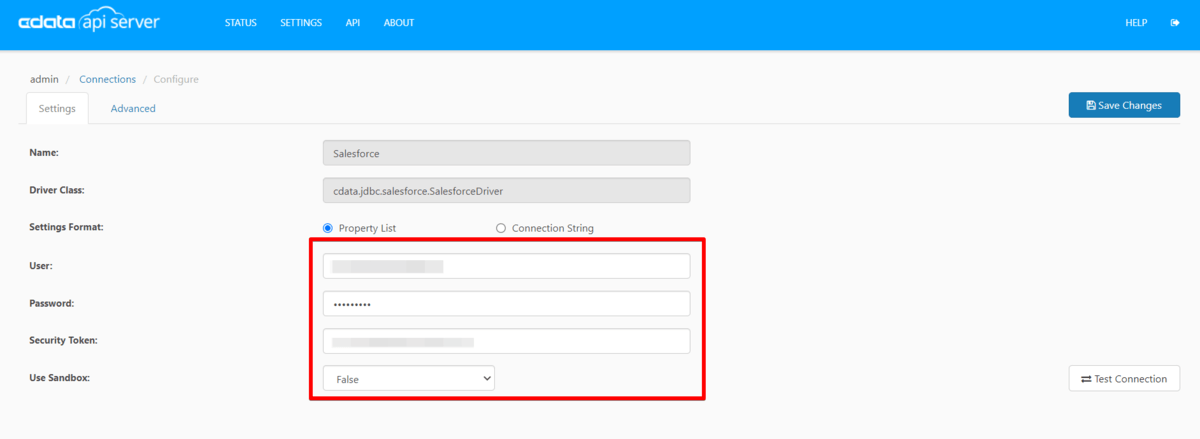Follow the Connections breadcrumb link

coord(108,79)
